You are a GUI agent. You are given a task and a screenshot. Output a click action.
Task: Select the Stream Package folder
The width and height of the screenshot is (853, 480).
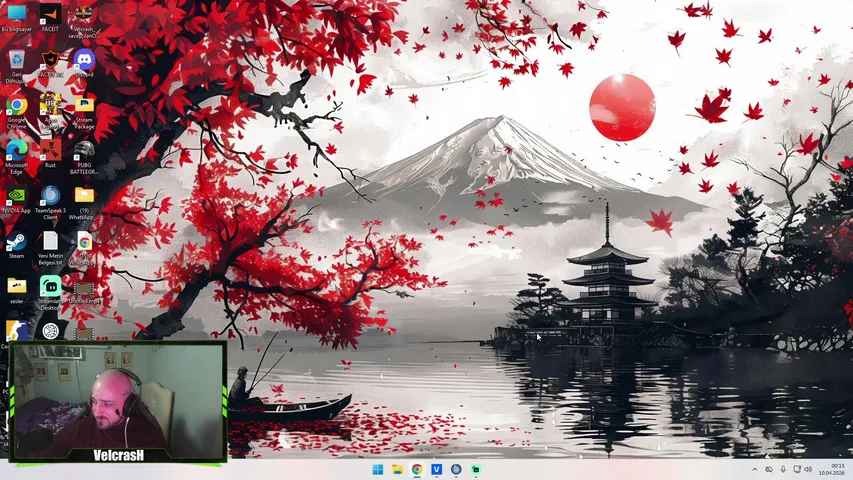coord(84,112)
